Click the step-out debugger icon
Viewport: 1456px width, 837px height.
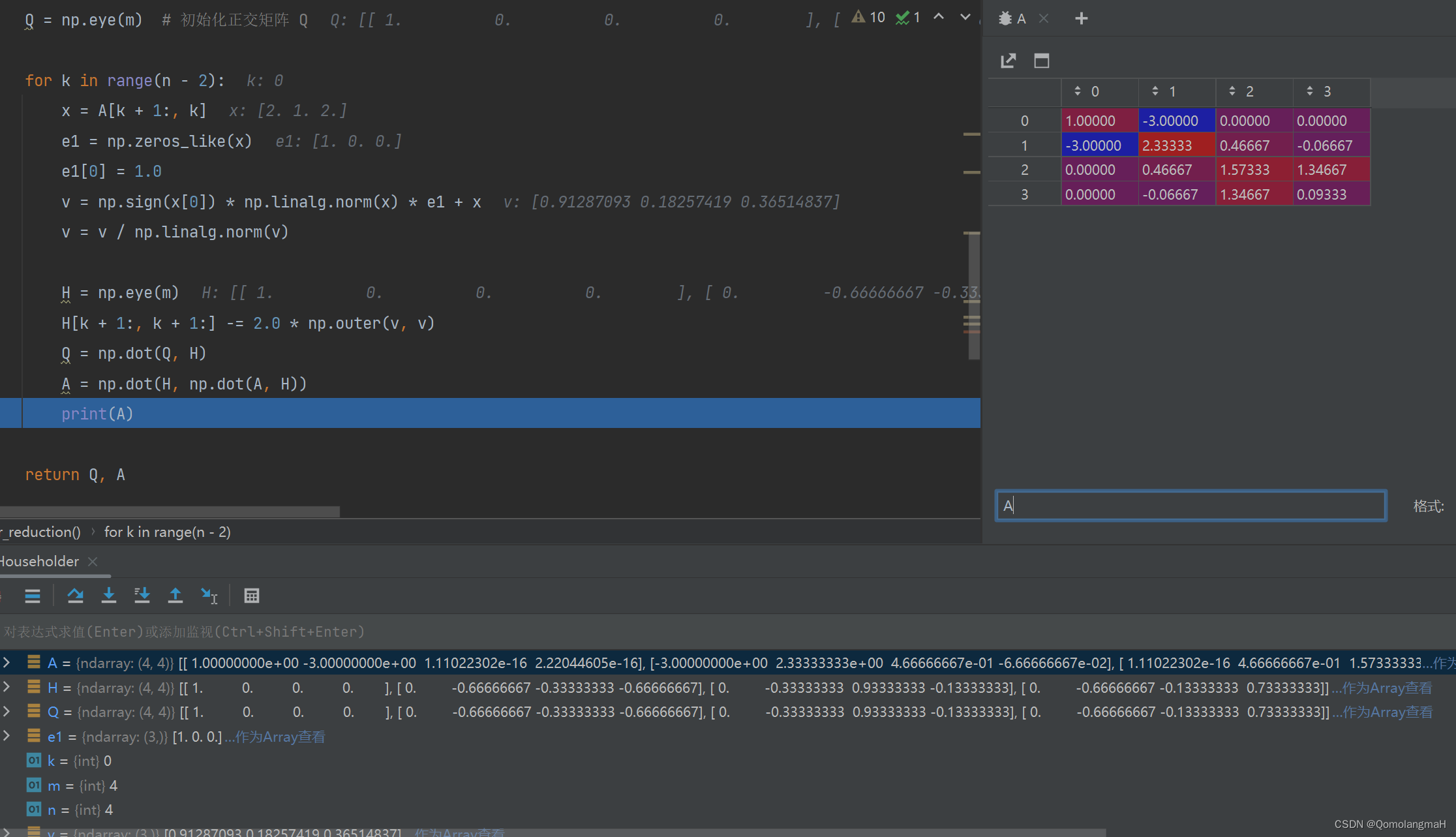click(x=174, y=596)
